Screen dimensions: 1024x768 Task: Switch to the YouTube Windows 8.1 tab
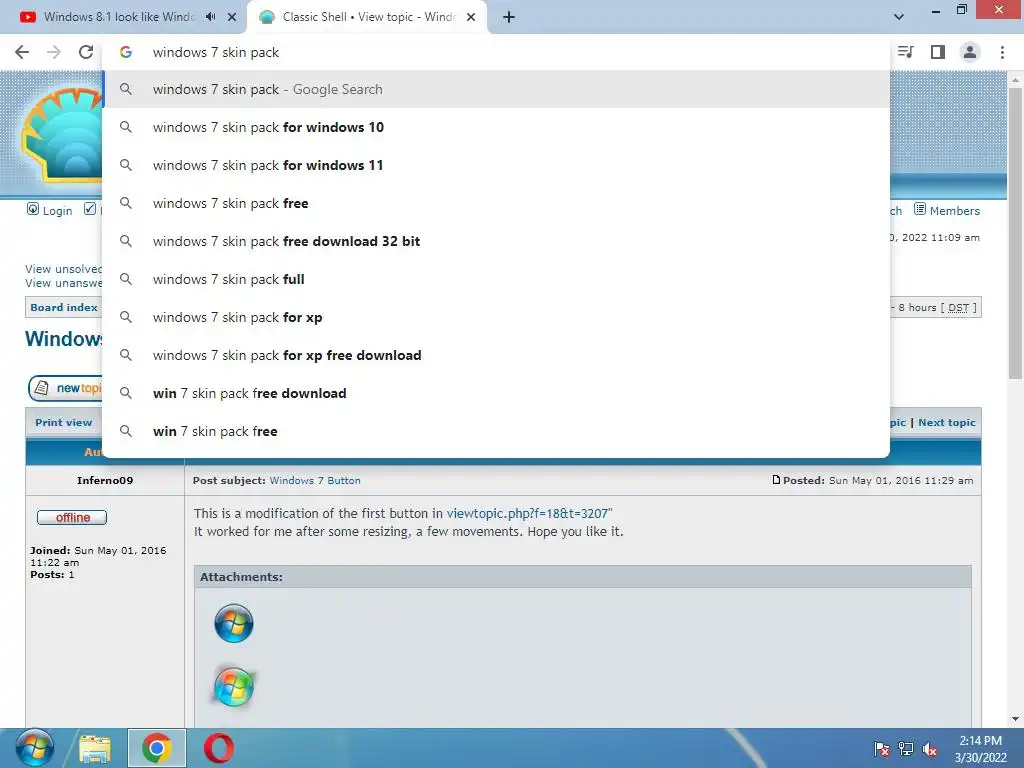(122, 17)
